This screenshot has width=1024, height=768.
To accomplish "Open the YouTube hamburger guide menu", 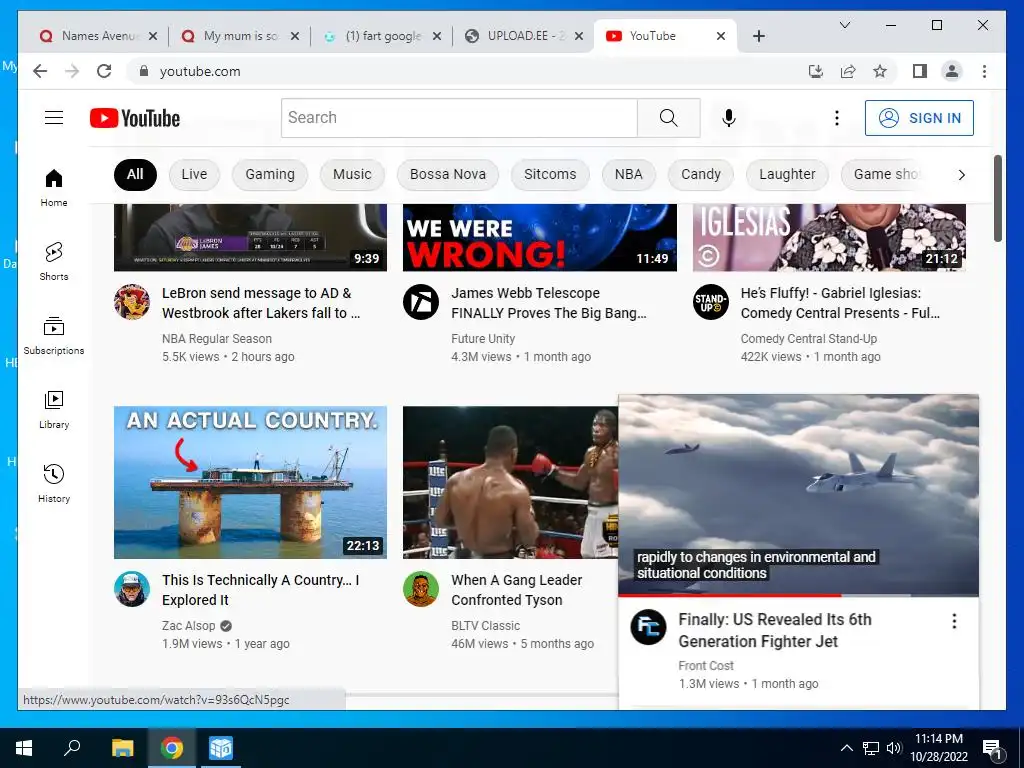I will (x=54, y=118).
